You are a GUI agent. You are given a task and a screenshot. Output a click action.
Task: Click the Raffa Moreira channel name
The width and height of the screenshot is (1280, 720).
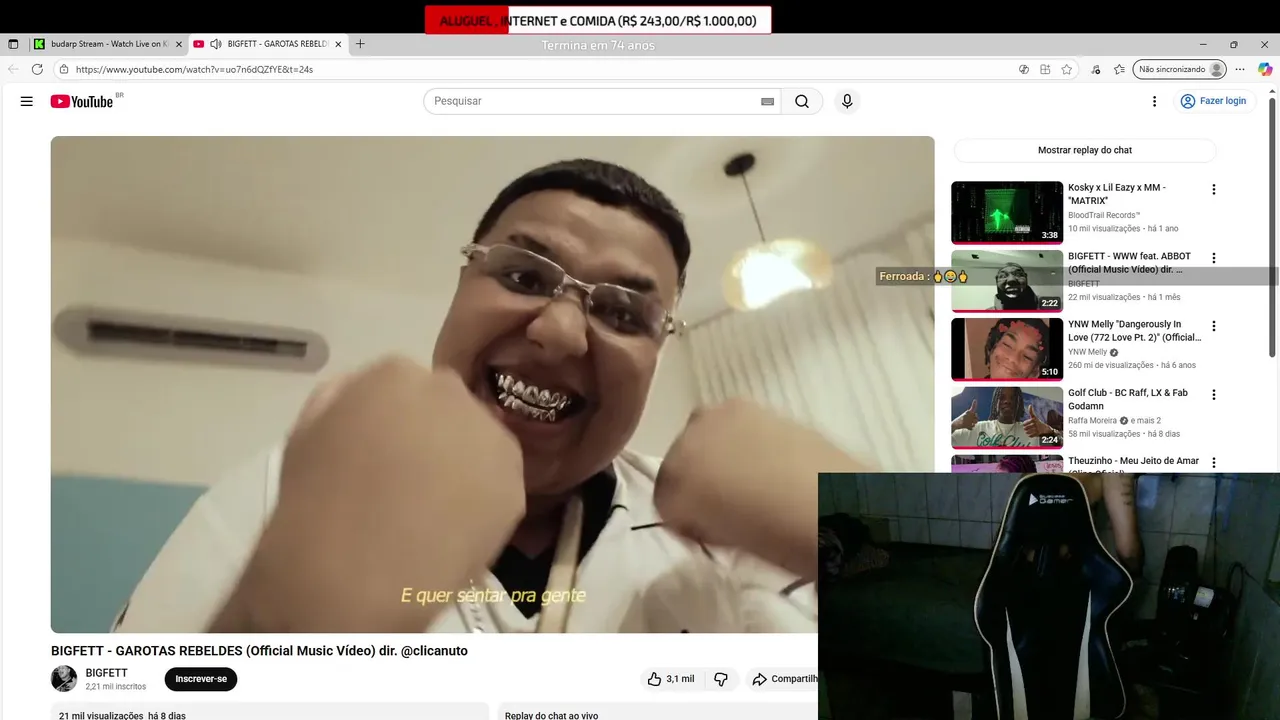tap(1092, 420)
